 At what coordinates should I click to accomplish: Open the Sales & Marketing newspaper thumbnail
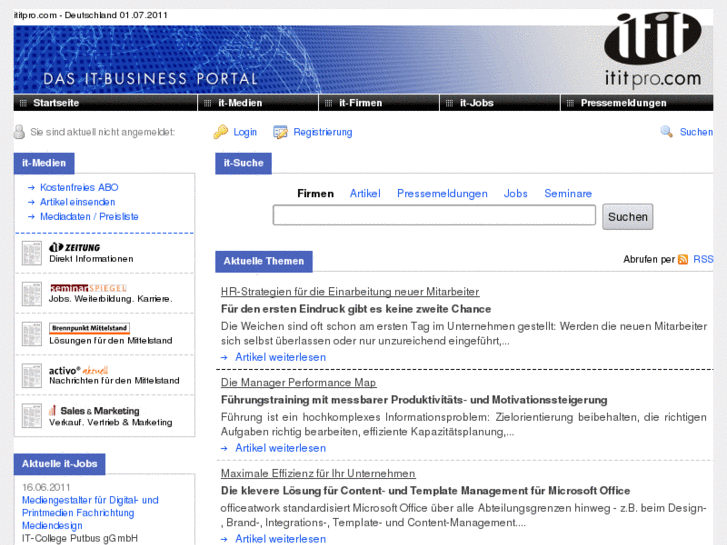[32, 416]
